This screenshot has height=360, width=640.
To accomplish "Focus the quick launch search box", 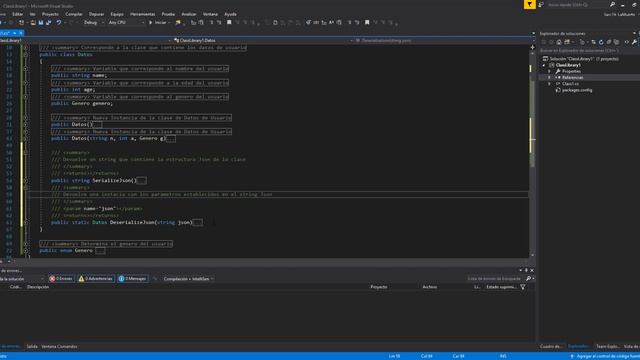I will click(x=578, y=4).
